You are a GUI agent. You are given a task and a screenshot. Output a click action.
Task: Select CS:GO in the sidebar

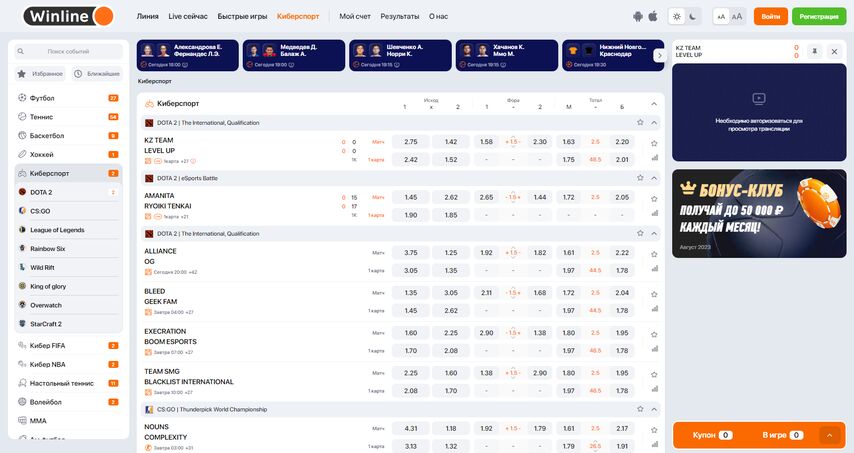click(x=68, y=211)
